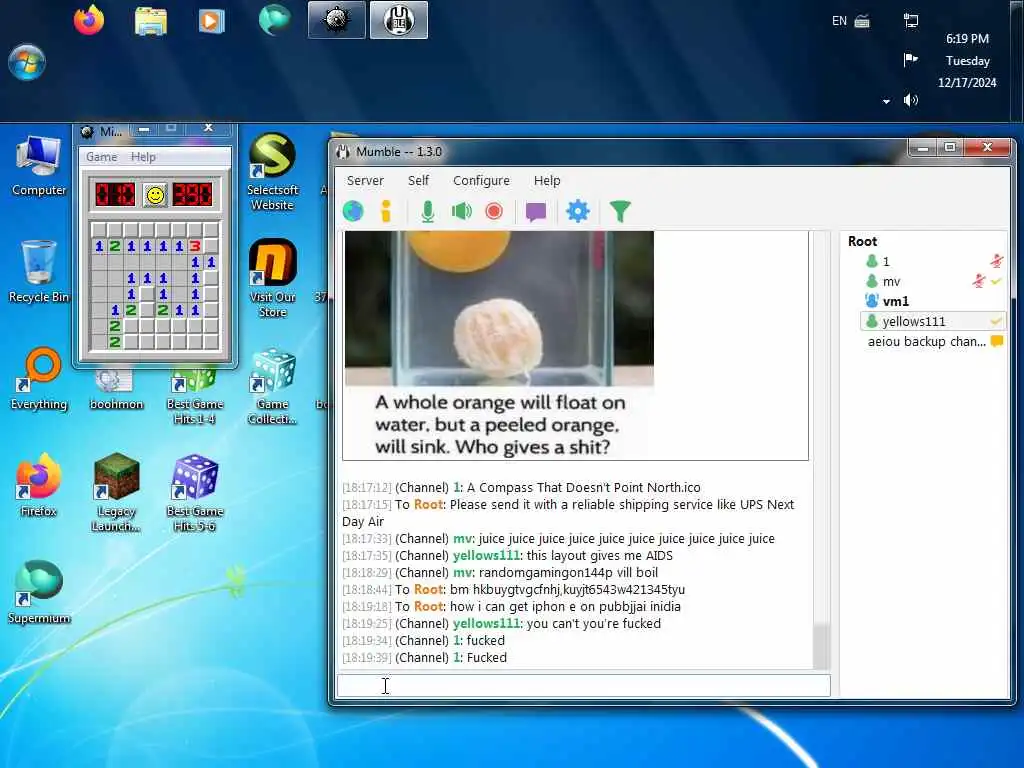1024x768 pixels.
Task: Show hidden tray icons arrow
Action: click(886, 101)
